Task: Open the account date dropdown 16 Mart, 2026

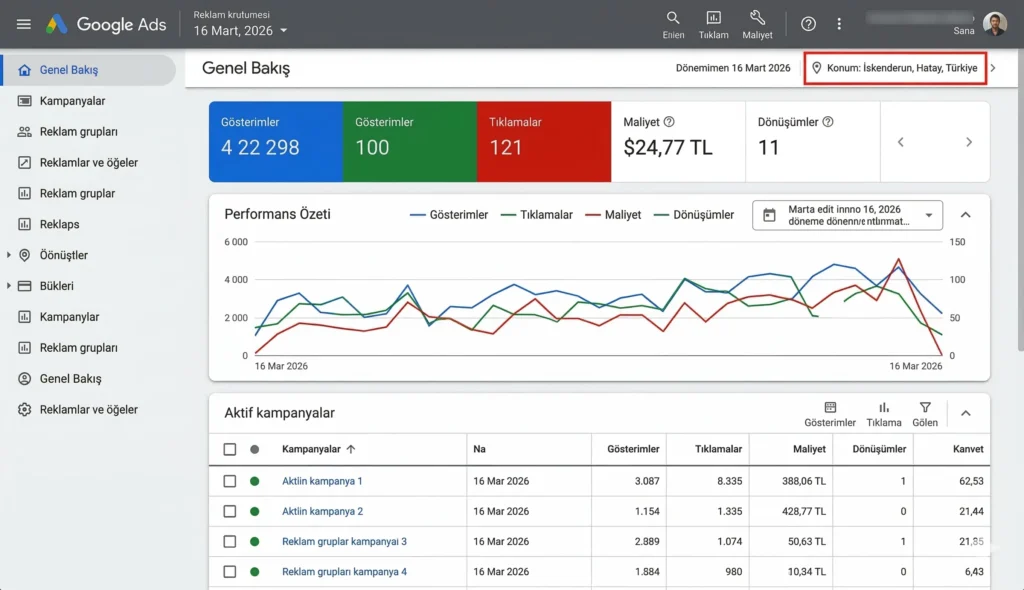Action: click(241, 31)
